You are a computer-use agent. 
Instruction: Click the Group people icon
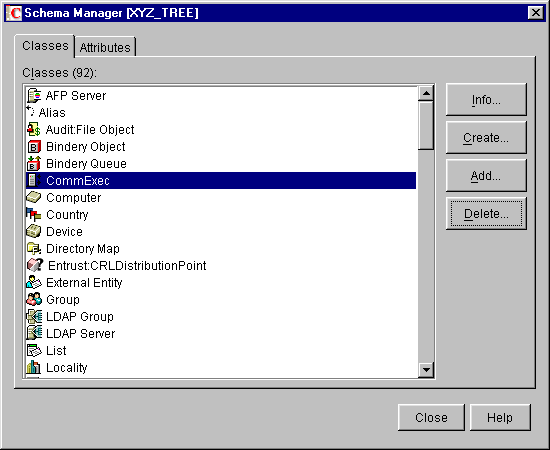[x=34, y=299]
